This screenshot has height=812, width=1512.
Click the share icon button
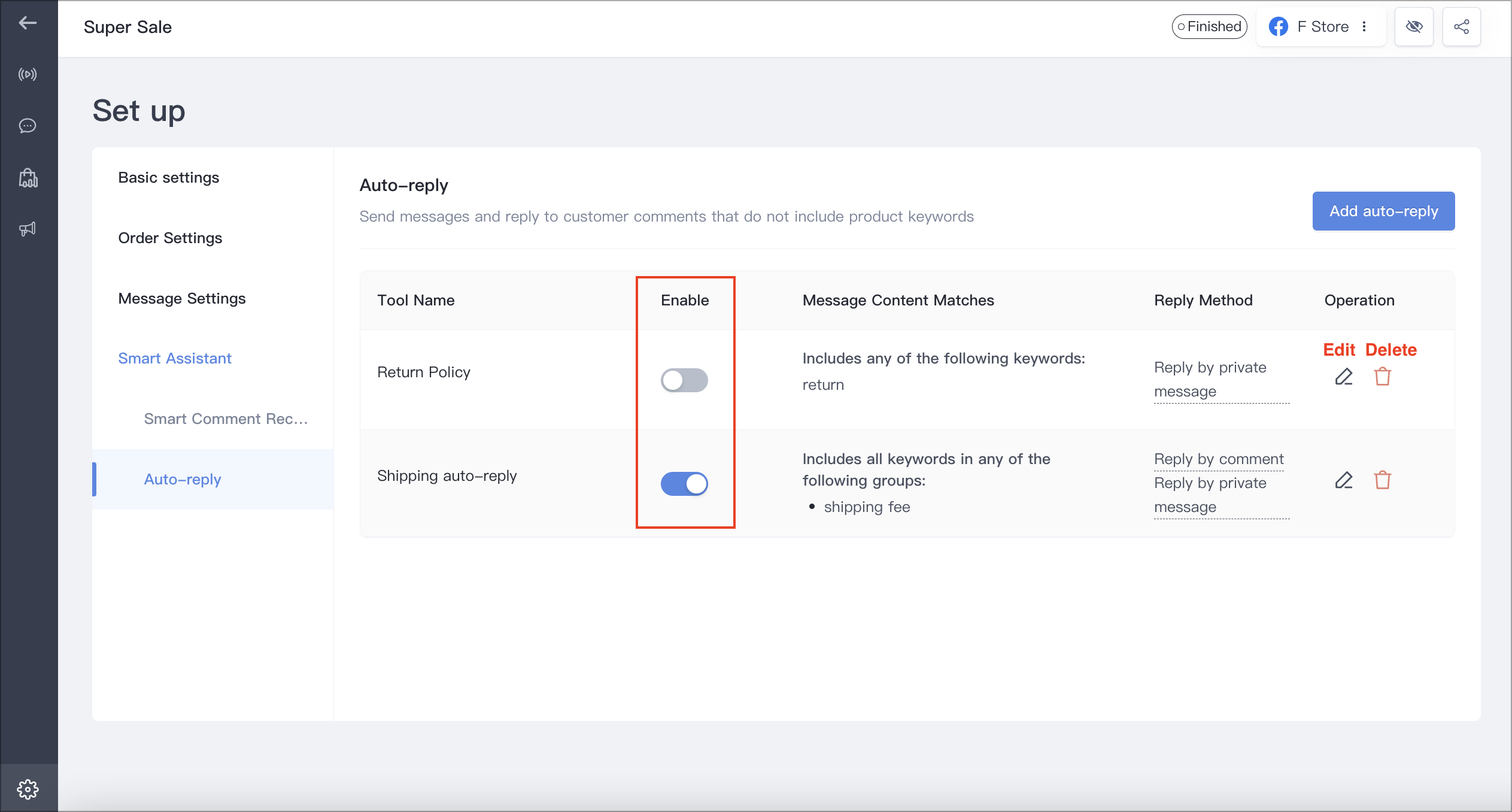(1461, 26)
